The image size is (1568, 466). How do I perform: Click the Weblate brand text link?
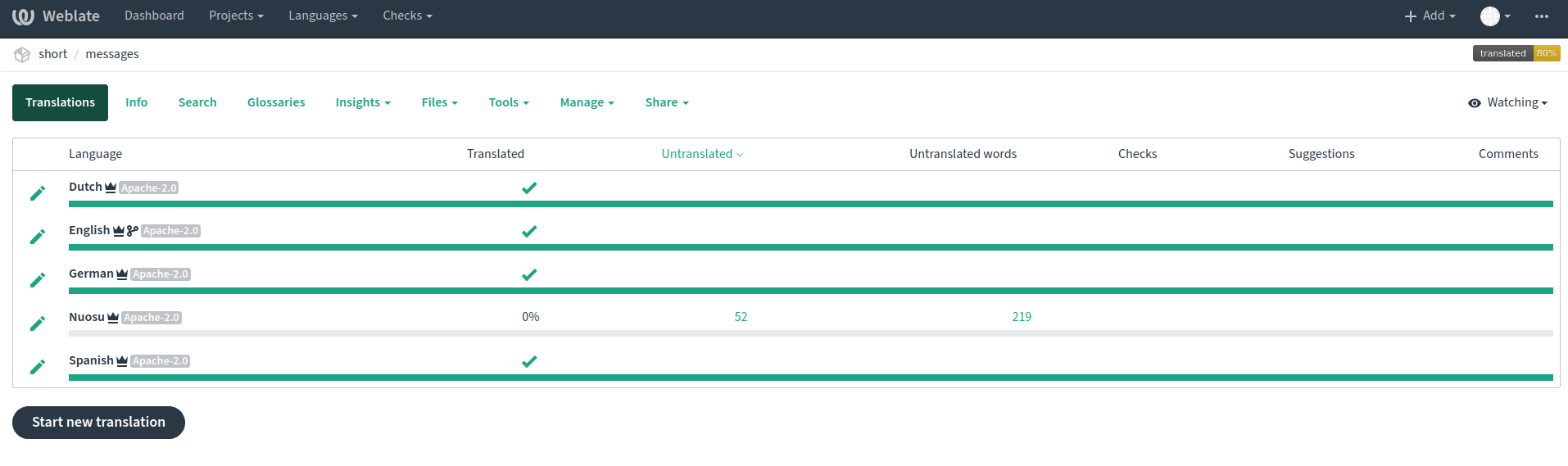click(71, 16)
